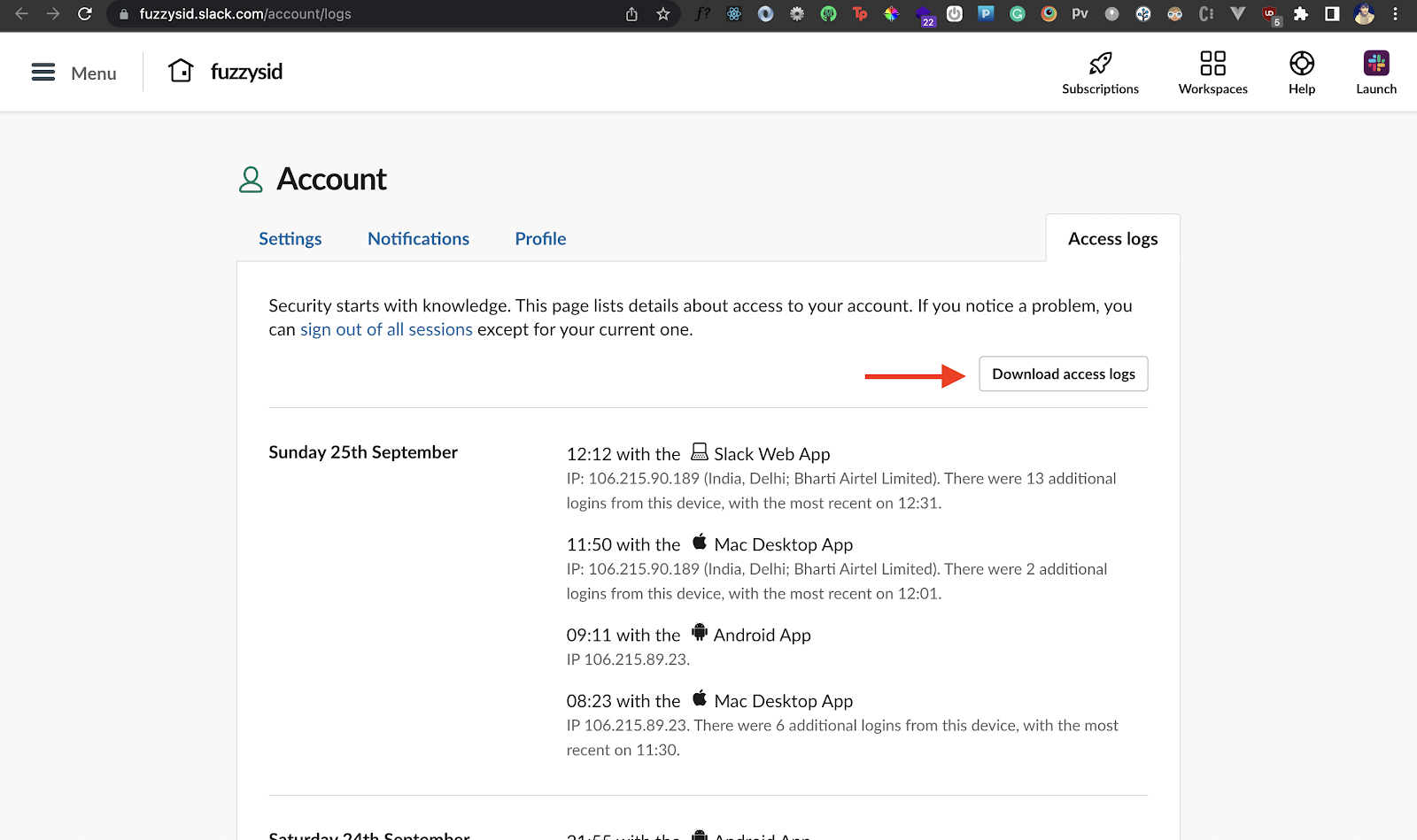Open Chrome three-dot menu
Viewport: 1417px width, 840px height.
point(1396,14)
